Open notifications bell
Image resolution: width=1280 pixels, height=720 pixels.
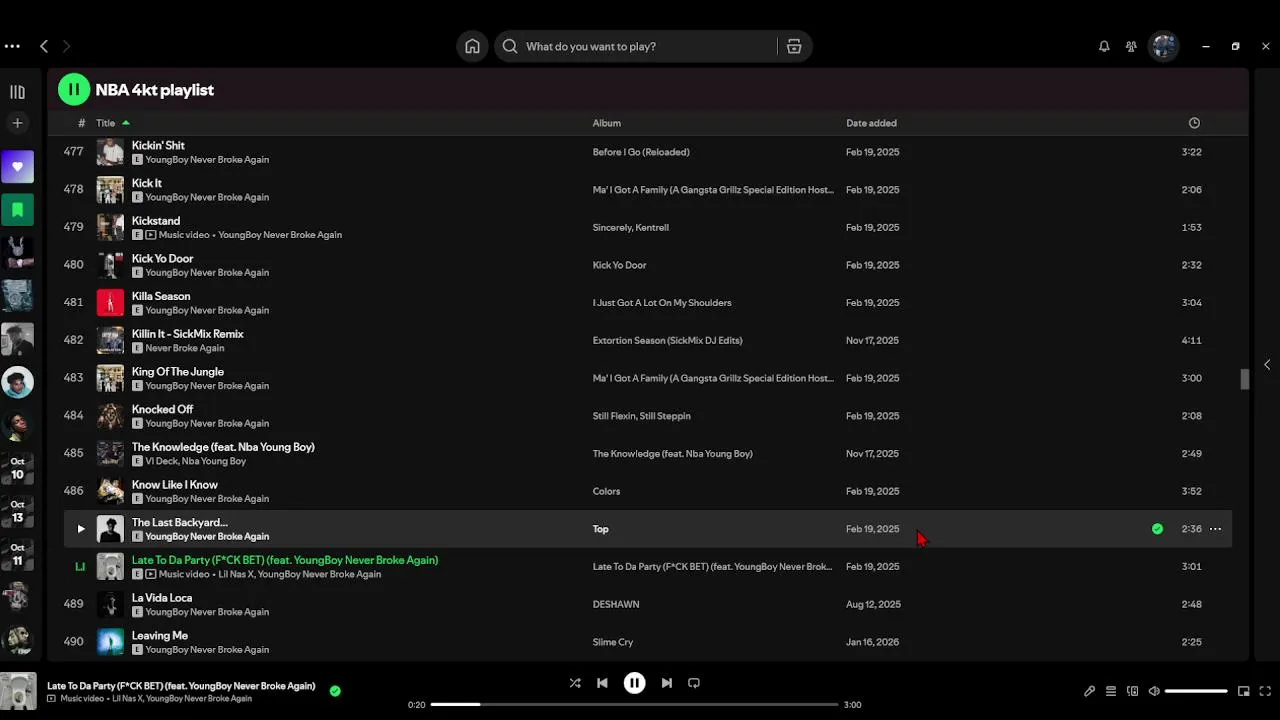1104,46
